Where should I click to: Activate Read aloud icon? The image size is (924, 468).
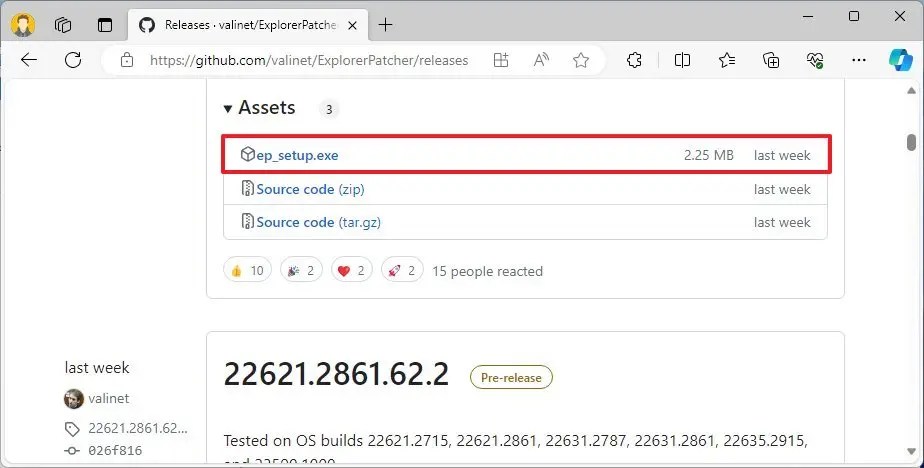click(541, 60)
